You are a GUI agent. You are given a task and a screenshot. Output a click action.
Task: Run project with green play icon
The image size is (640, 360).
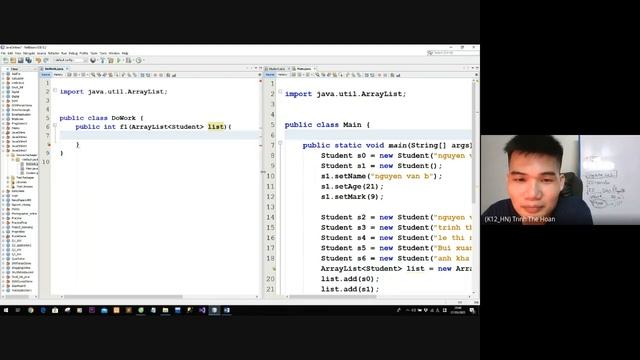(x=119, y=60)
